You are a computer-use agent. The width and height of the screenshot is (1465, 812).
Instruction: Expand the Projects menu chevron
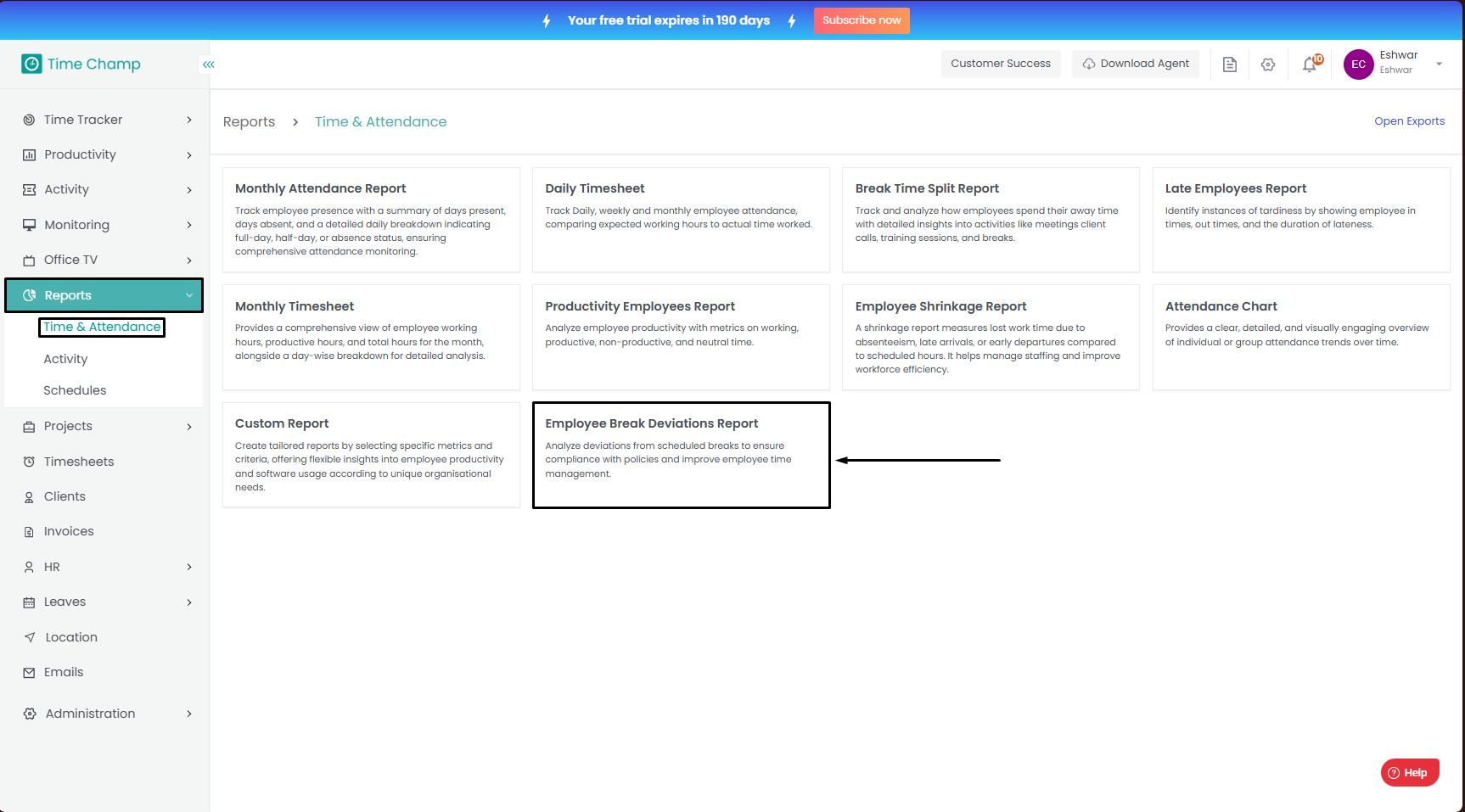pyautogui.click(x=189, y=427)
